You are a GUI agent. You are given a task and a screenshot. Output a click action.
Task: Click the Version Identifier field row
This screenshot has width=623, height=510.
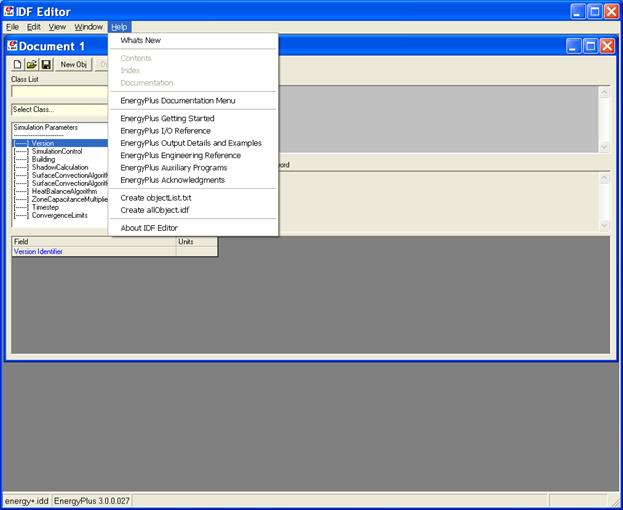[114, 252]
